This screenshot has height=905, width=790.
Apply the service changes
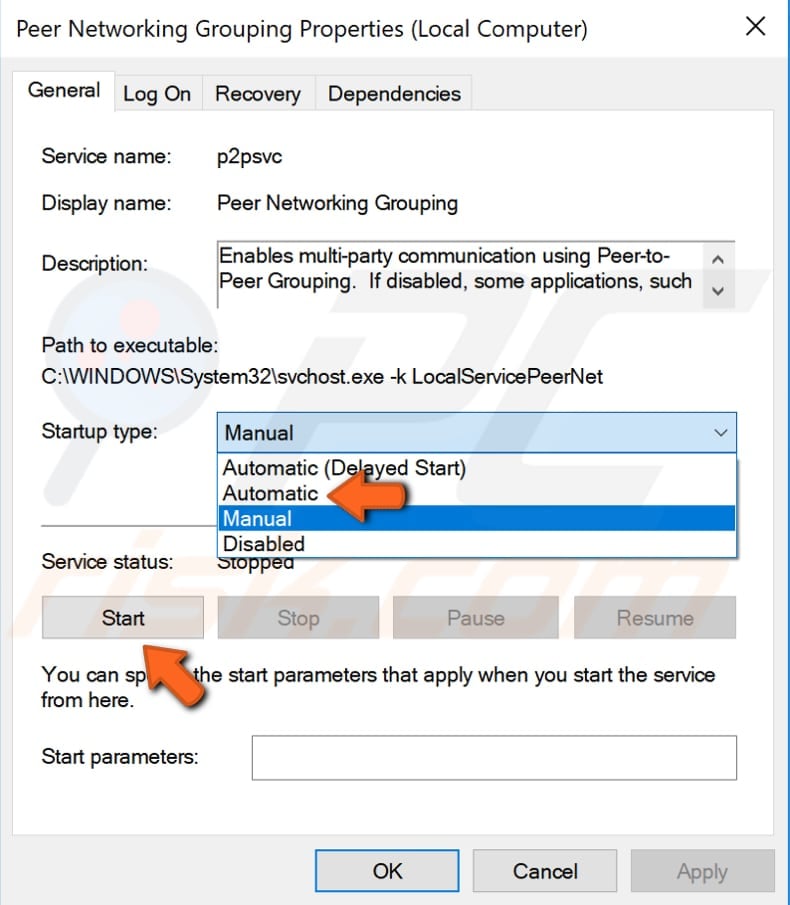pyautogui.click(x=703, y=870)
